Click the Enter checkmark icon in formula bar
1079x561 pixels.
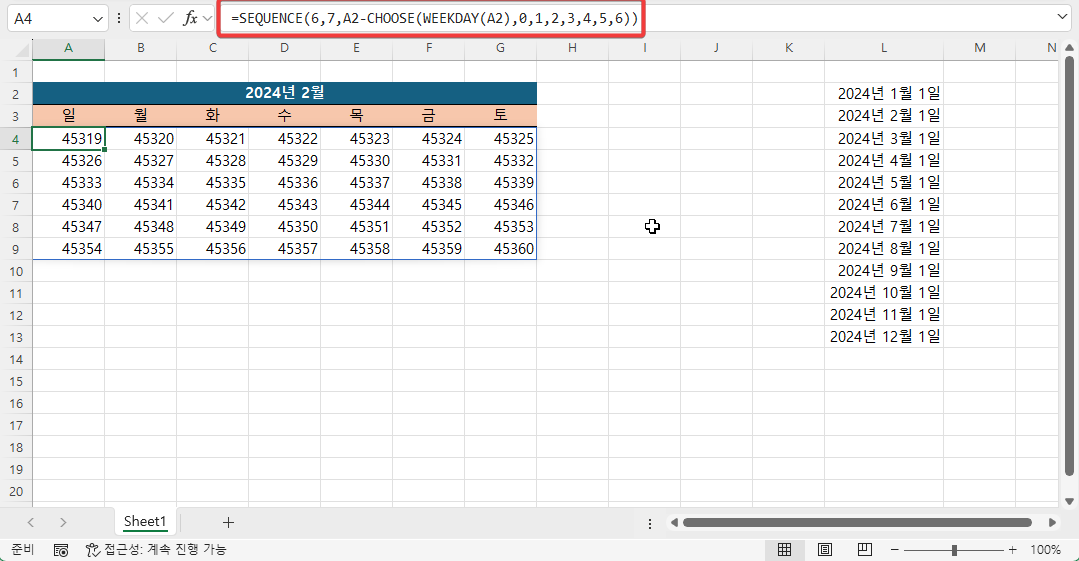[165, 19]
